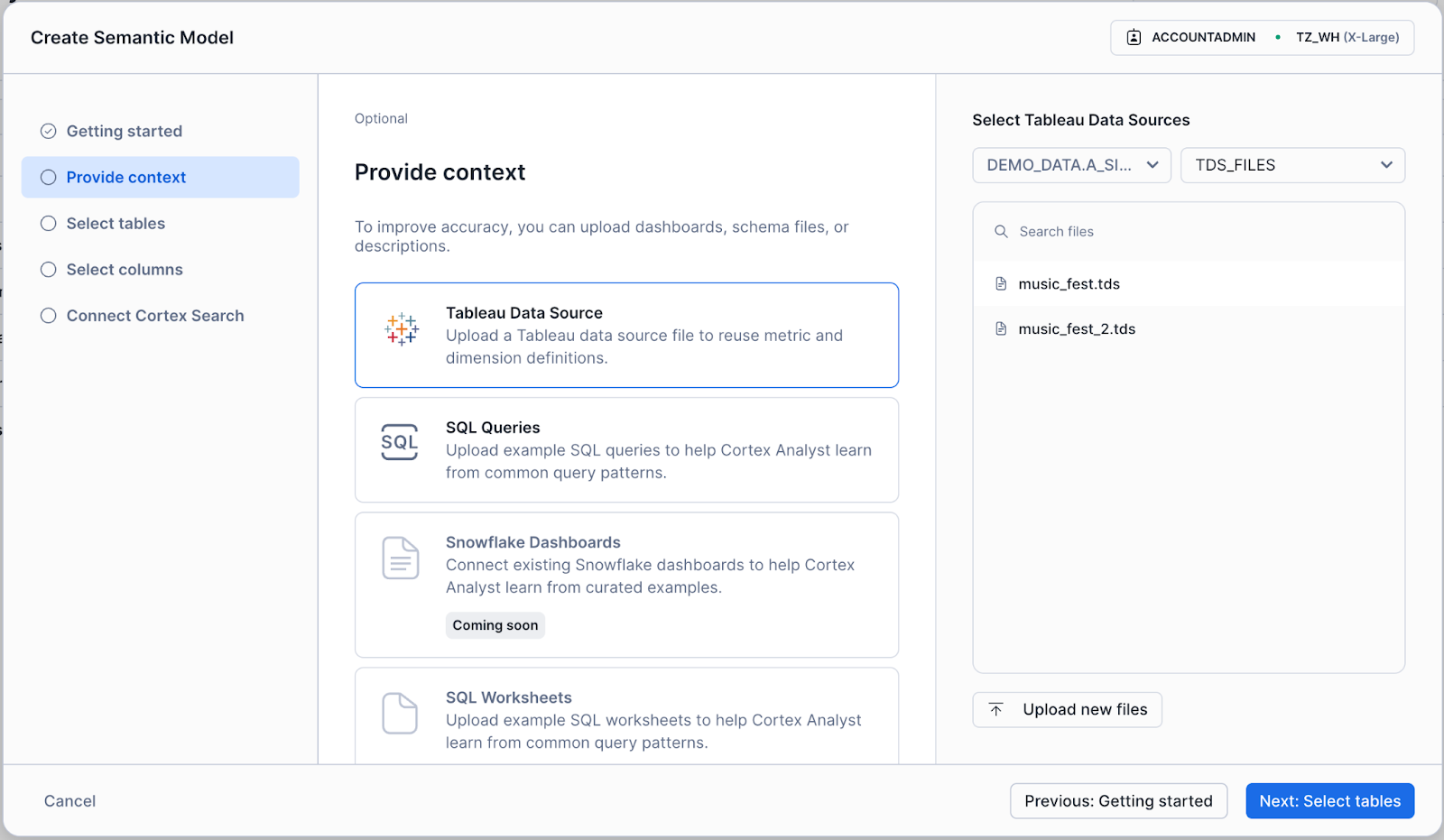This screenshot has width=1444, height=840.
Task: Click the music_fest.tds file icon
Action: click(1001, 284)
